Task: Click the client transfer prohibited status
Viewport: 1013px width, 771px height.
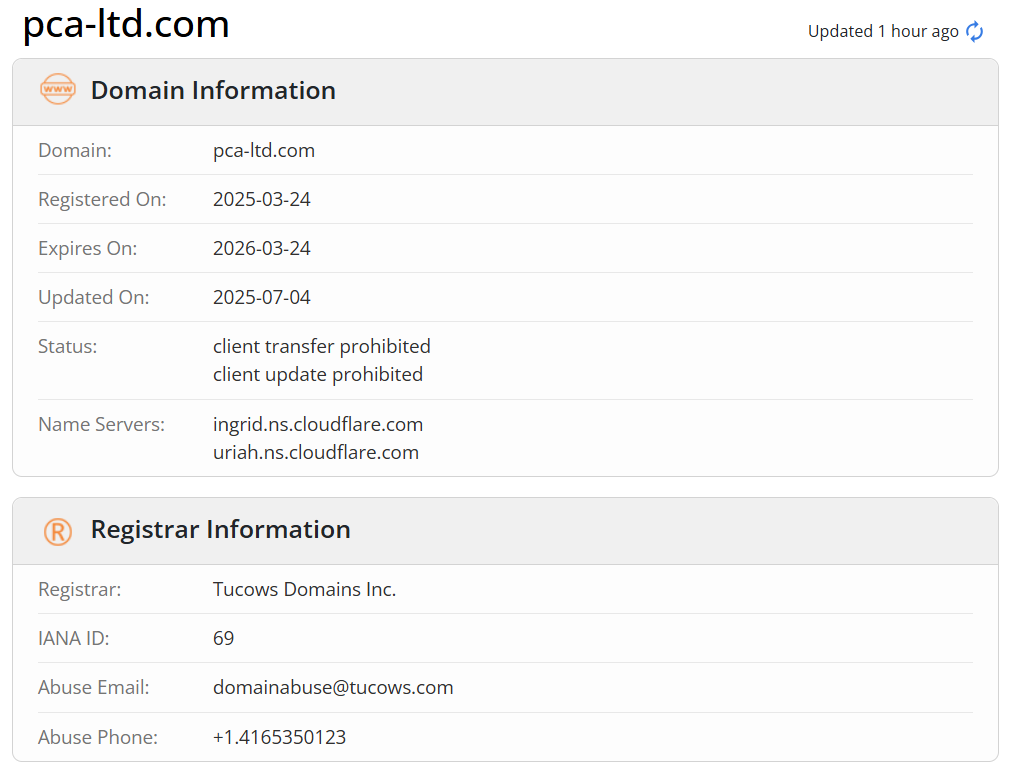Action: (322, 346)
